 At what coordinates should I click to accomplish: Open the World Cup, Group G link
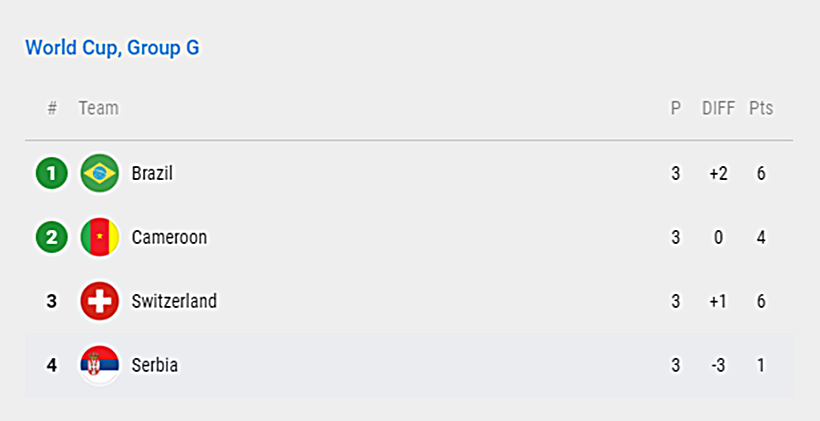(112, 48)
